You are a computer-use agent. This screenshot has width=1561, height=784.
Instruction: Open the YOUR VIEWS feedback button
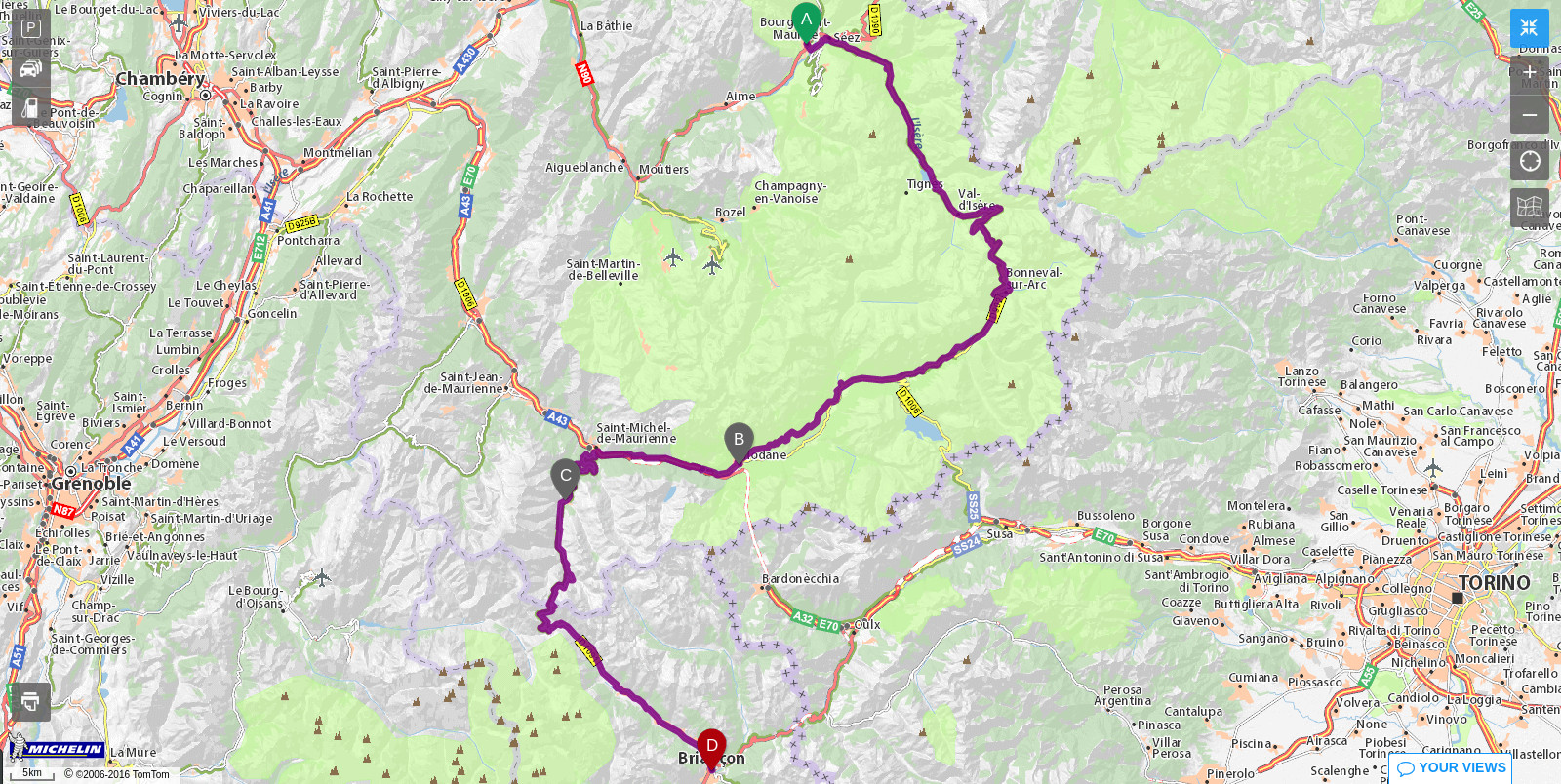pos(1450,768)
